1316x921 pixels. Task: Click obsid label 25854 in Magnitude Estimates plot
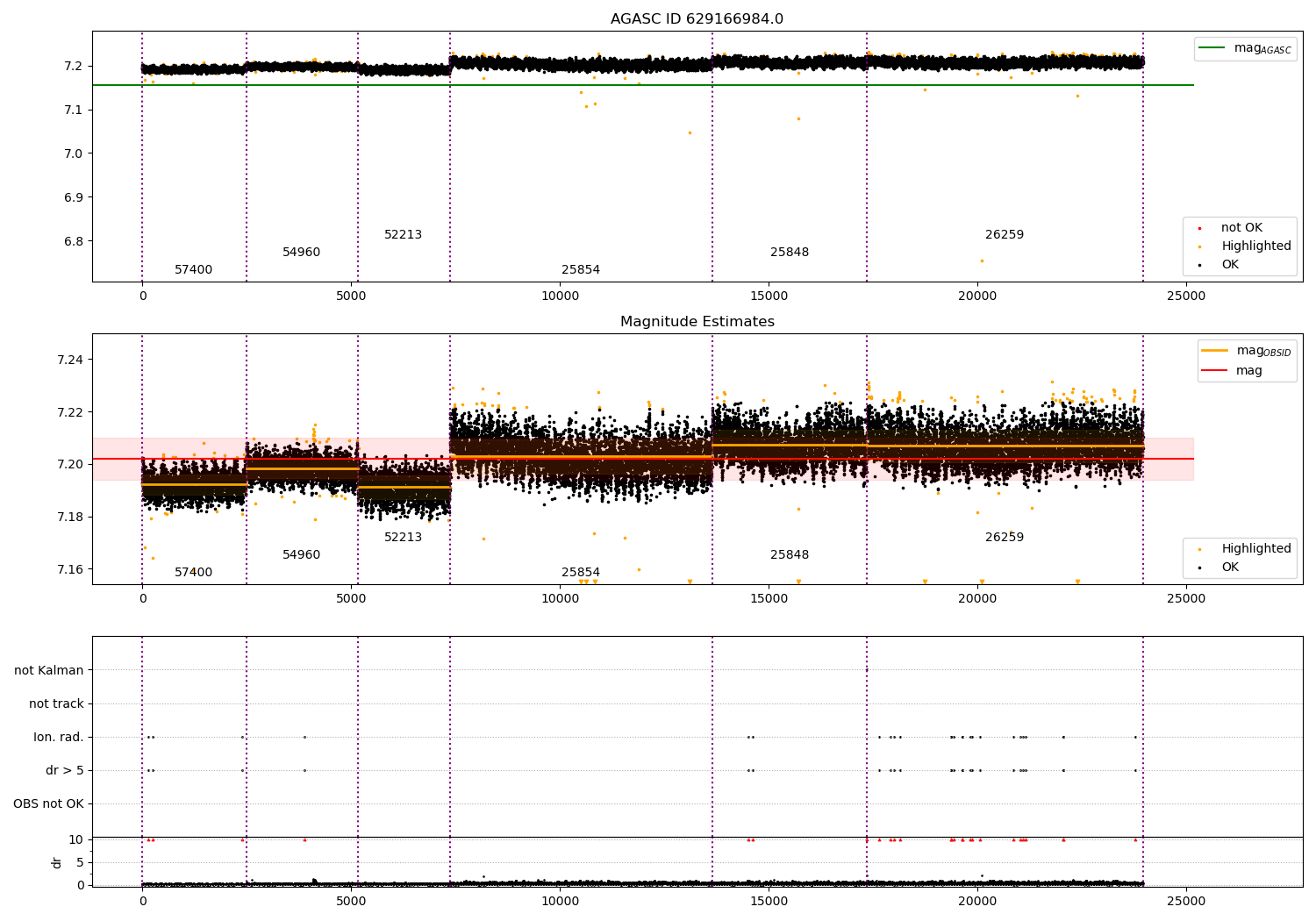point(581,572)
